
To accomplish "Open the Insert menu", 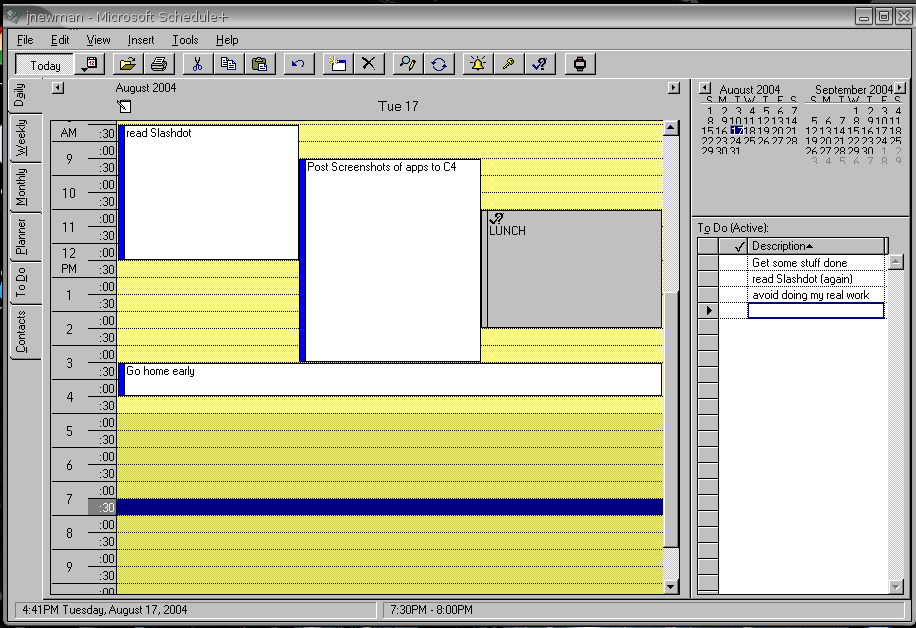I will click(x=141, y=40).
